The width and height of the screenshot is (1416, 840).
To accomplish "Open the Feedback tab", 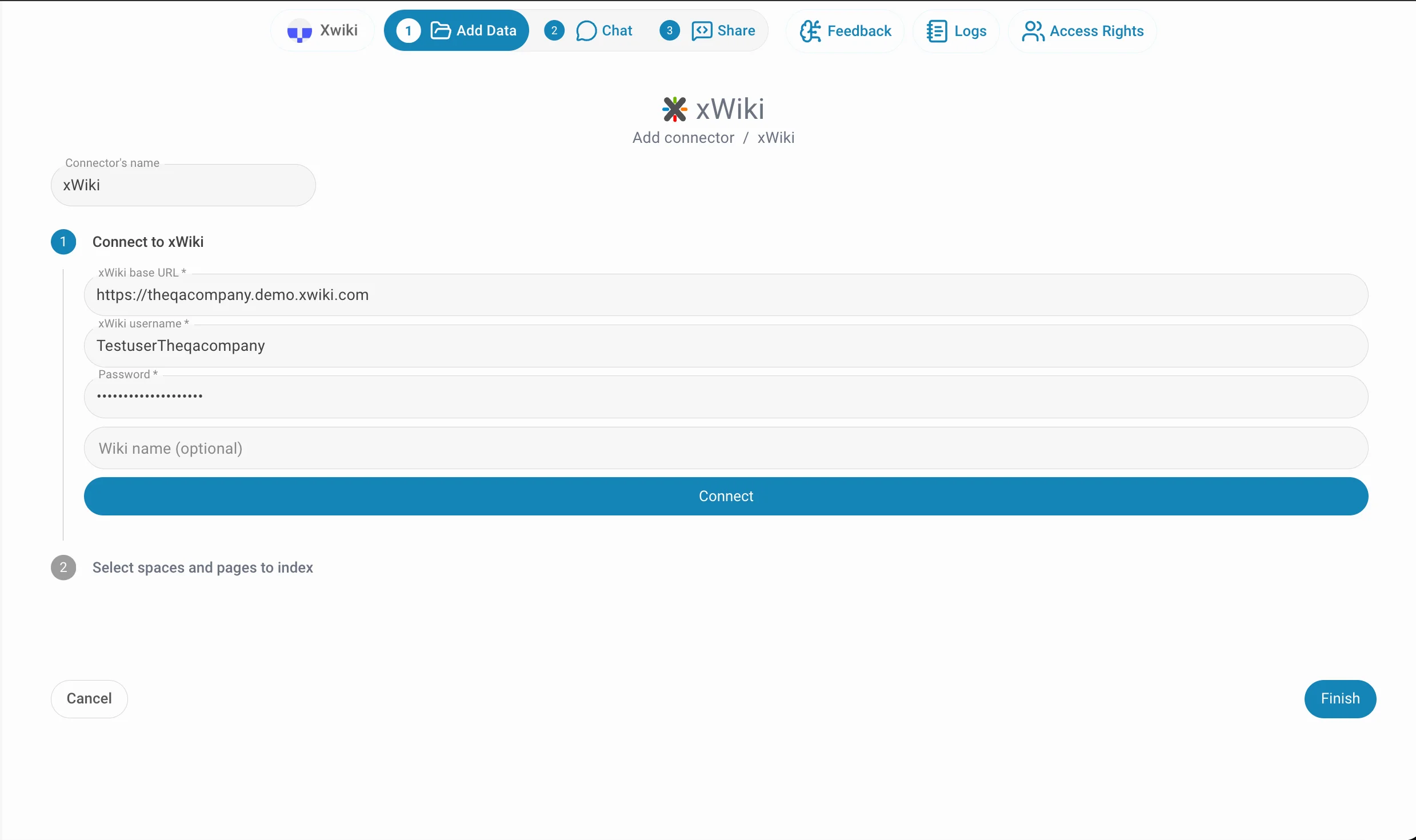I will pyautogui.click(x=845, y=31).
